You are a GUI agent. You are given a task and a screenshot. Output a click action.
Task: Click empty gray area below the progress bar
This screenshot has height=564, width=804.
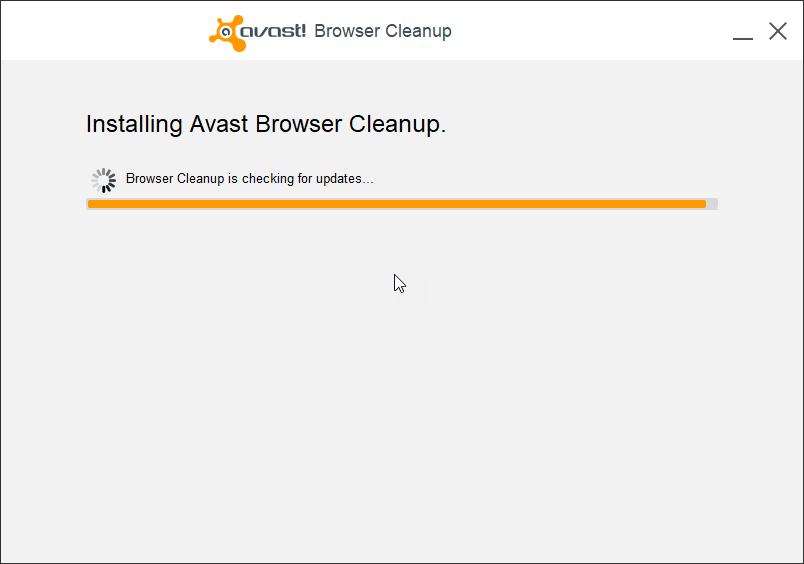coord(400,350)
